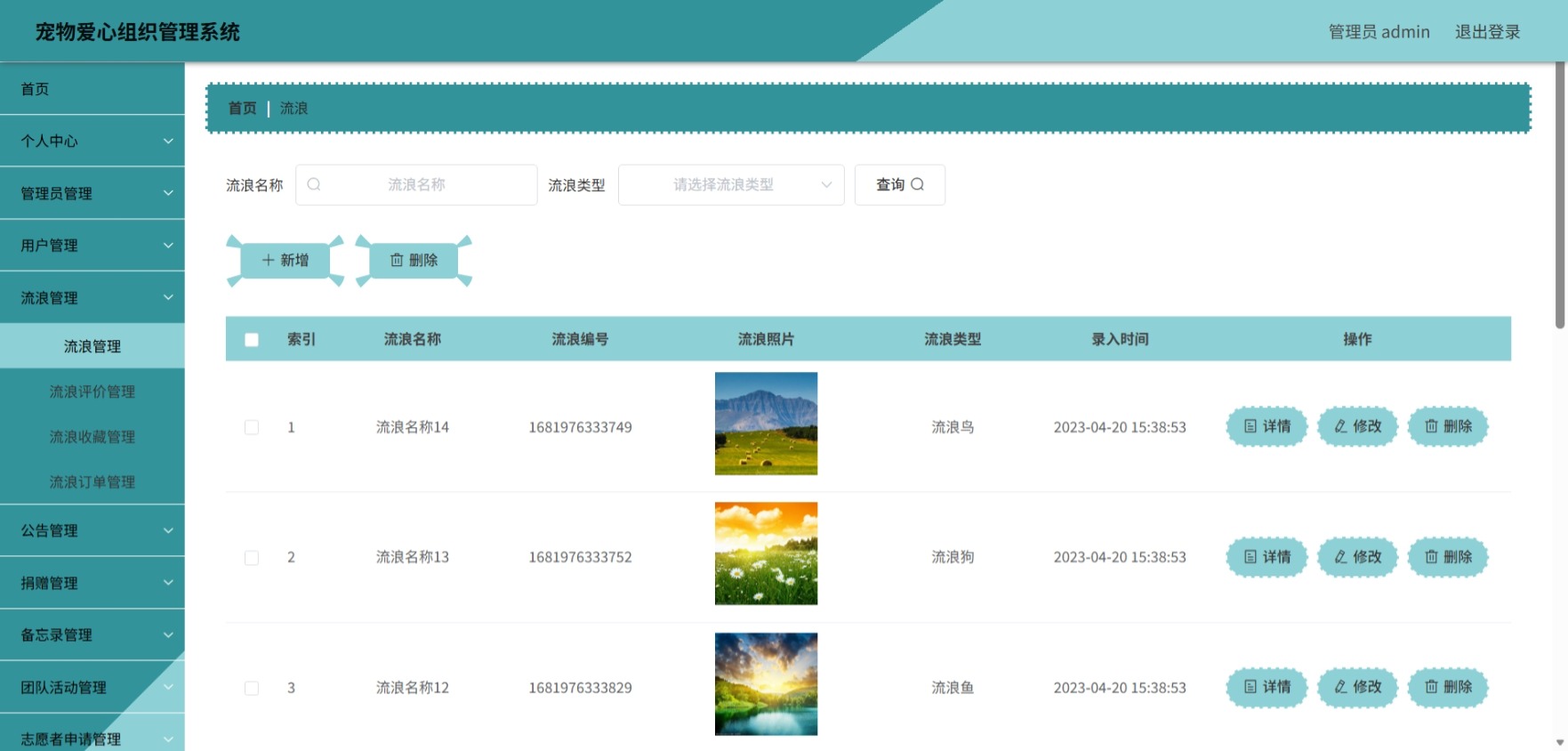Check the row 2 checkbox for 流浪名称13
The image size is (1568, 751).
(252, 557)
